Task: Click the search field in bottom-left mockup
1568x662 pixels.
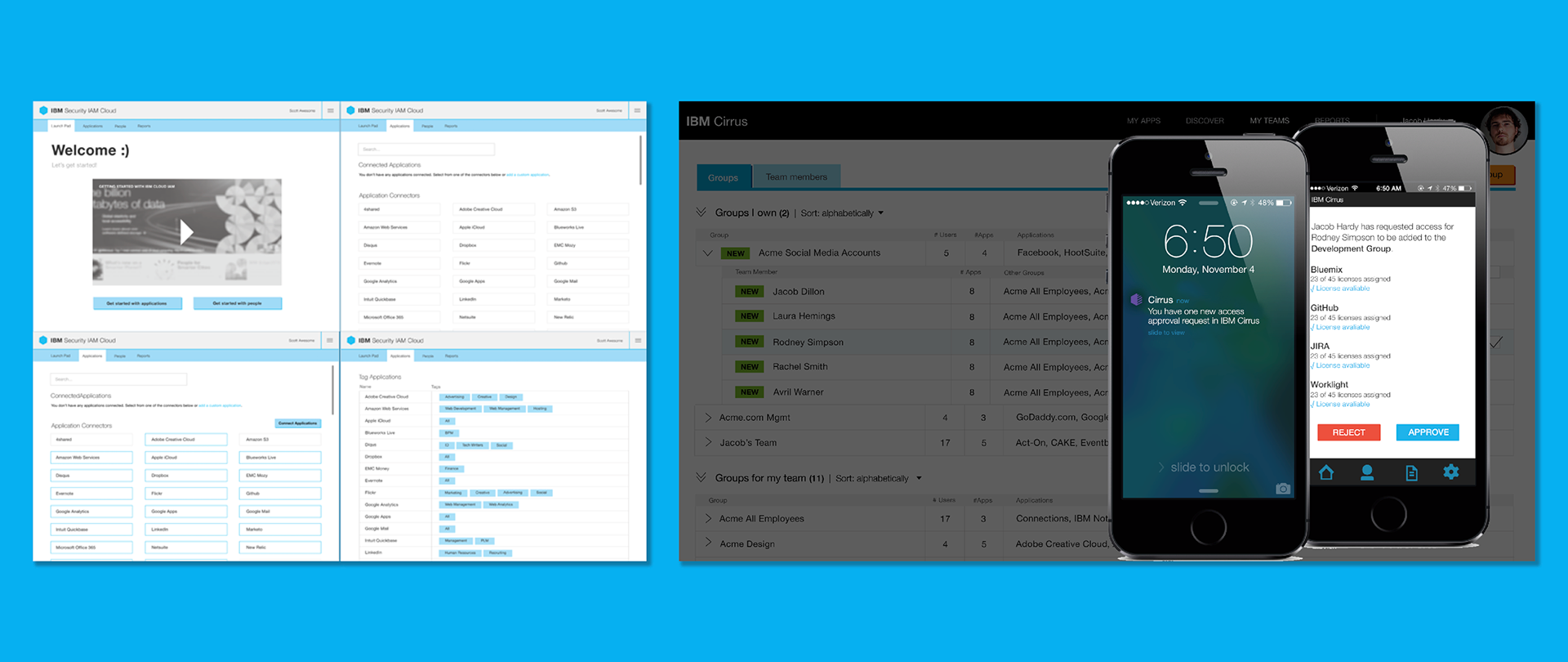Action: coord(119,379)
